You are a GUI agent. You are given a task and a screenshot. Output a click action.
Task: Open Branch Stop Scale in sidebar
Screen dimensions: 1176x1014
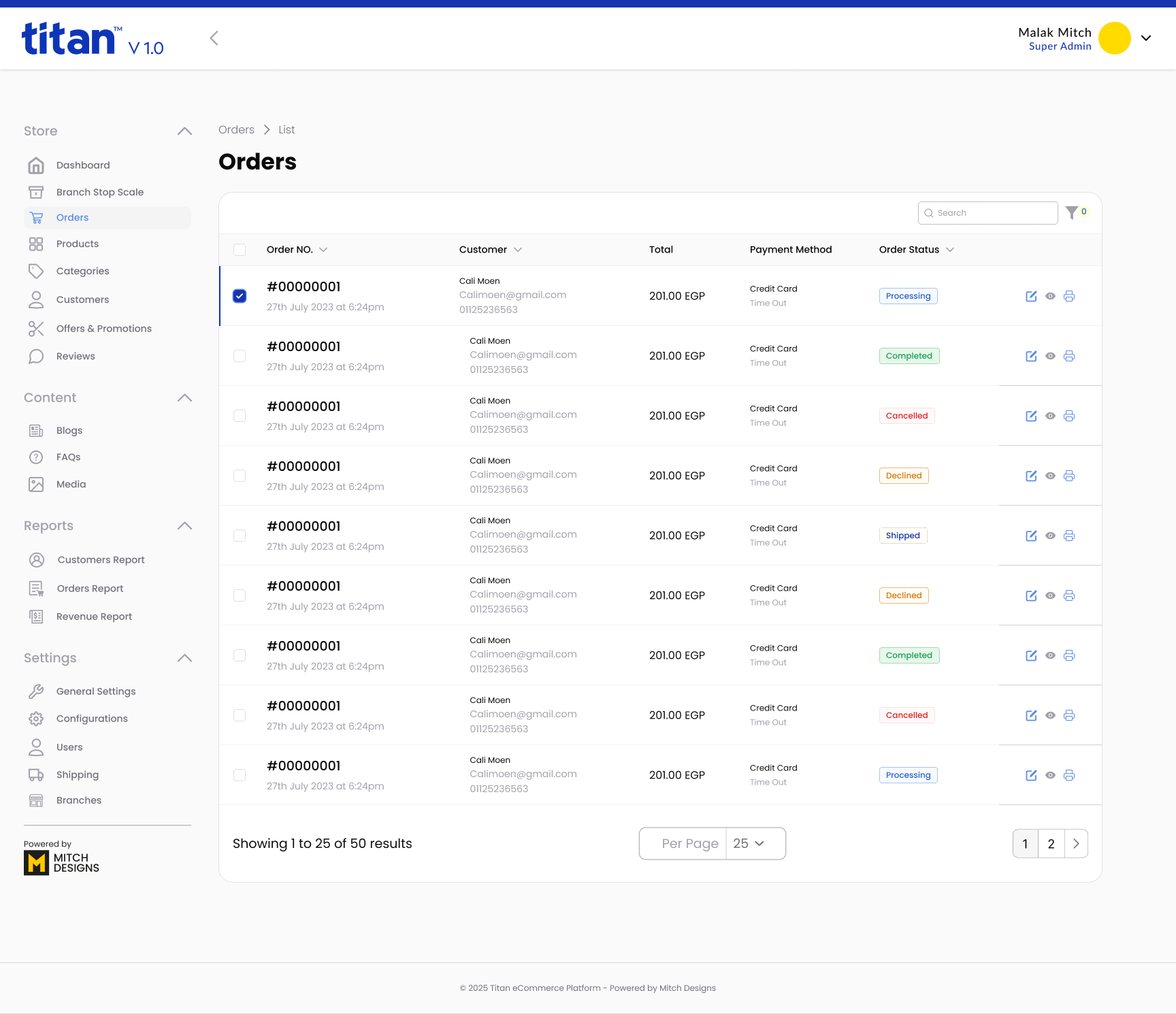click(100, 193)
